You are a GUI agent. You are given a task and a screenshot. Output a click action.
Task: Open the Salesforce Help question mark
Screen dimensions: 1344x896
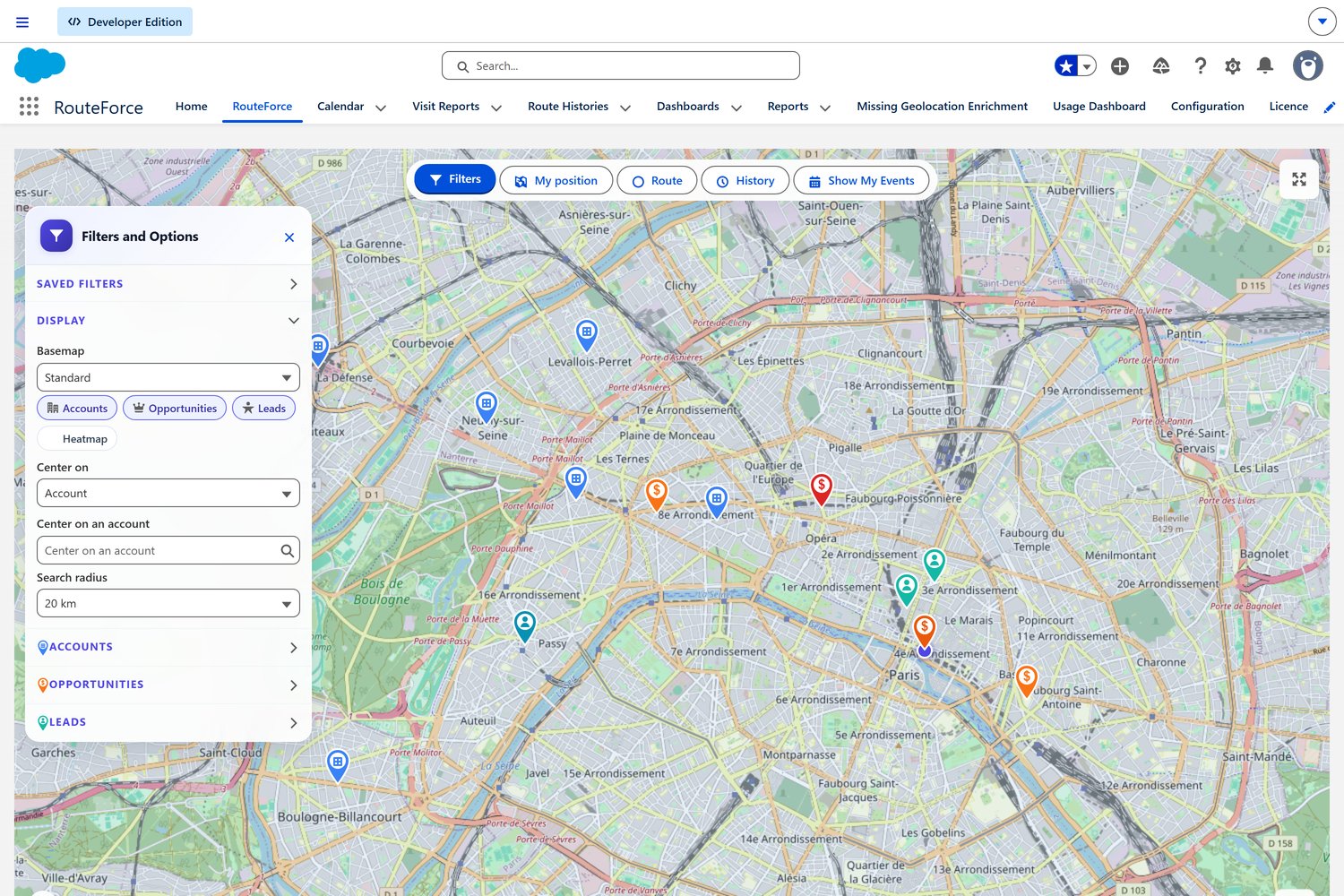[x=1200, y=66]
